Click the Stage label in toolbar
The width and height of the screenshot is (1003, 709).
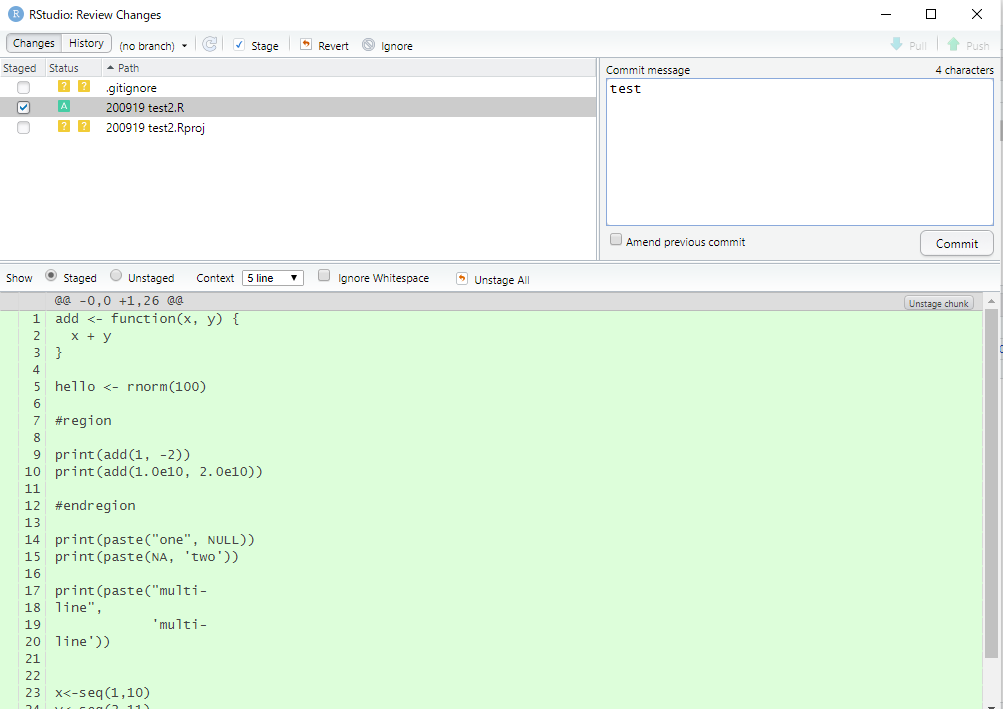pos(265,46)
